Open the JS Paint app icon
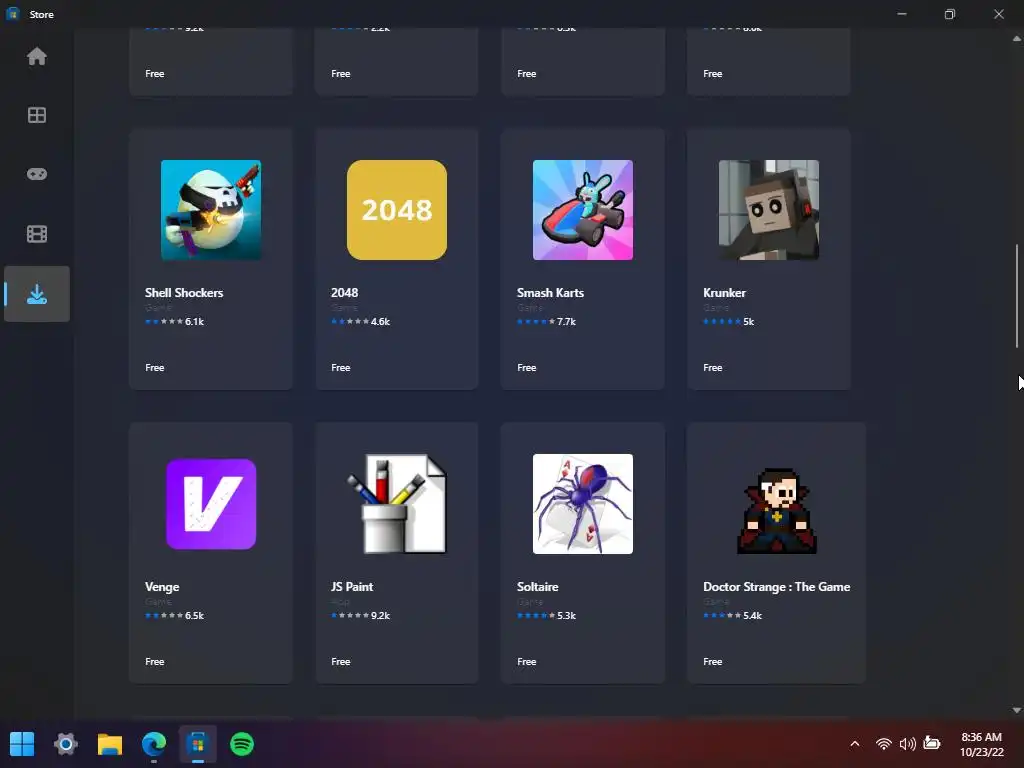This screenshot has width=1024, height=768. pos(397,504)
